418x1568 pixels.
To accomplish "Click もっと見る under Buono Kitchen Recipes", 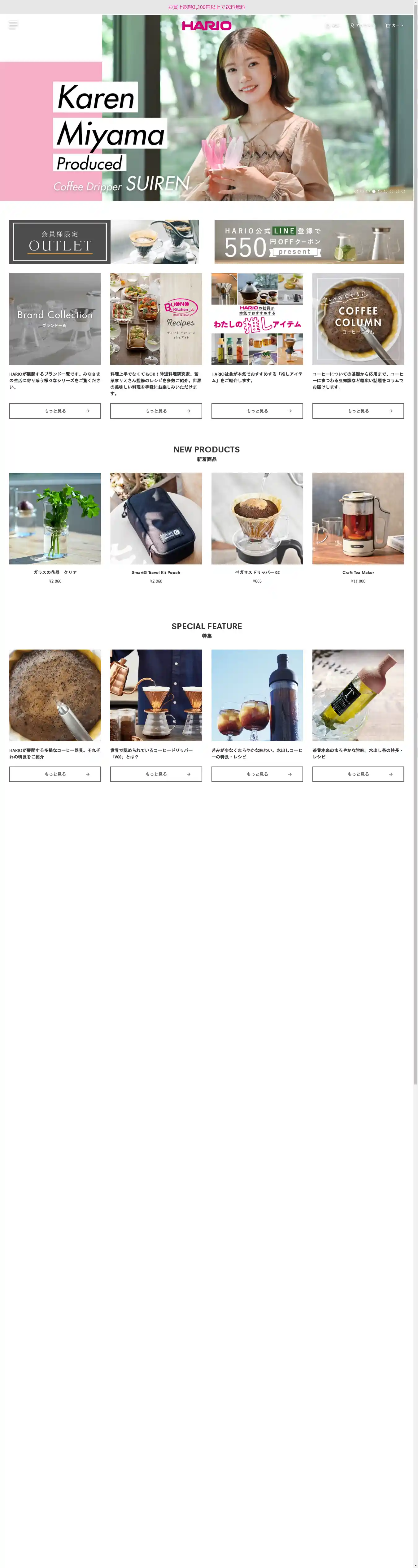I will coord(156,411).
